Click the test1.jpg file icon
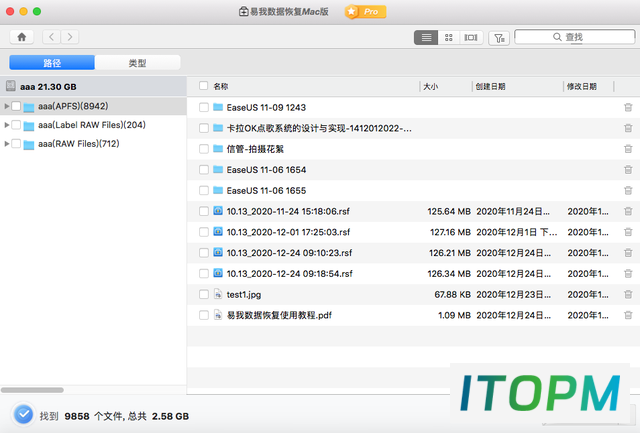 point(218,294)
